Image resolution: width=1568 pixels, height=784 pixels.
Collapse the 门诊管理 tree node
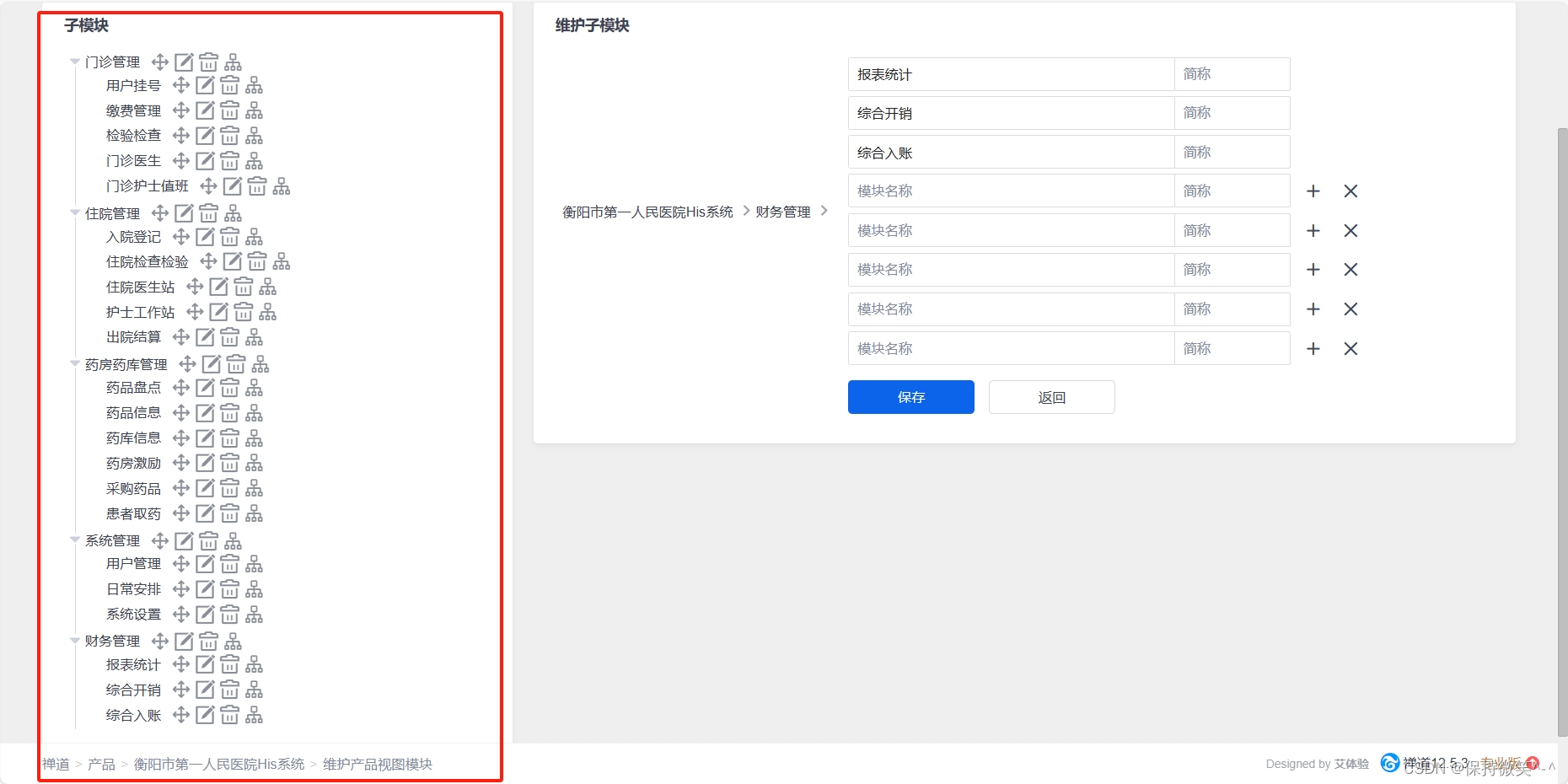[74, 62]
